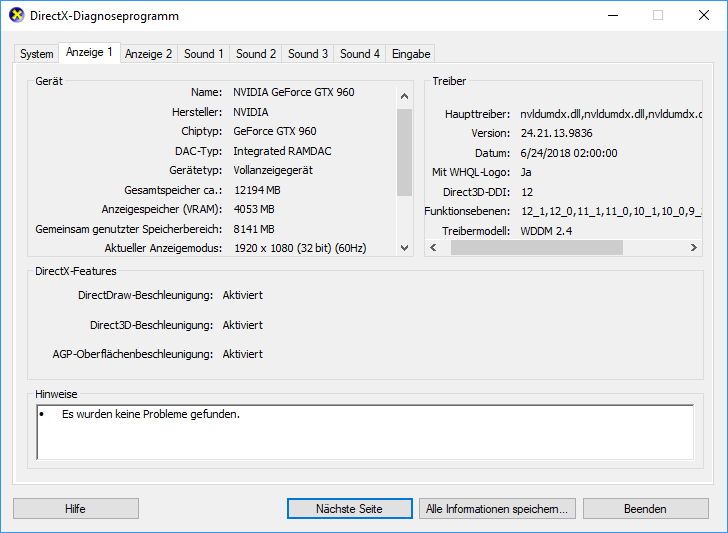728x533 pixels.
Task: Click the WHQL-Logo value Ja
Action: [x=526, y=172]
